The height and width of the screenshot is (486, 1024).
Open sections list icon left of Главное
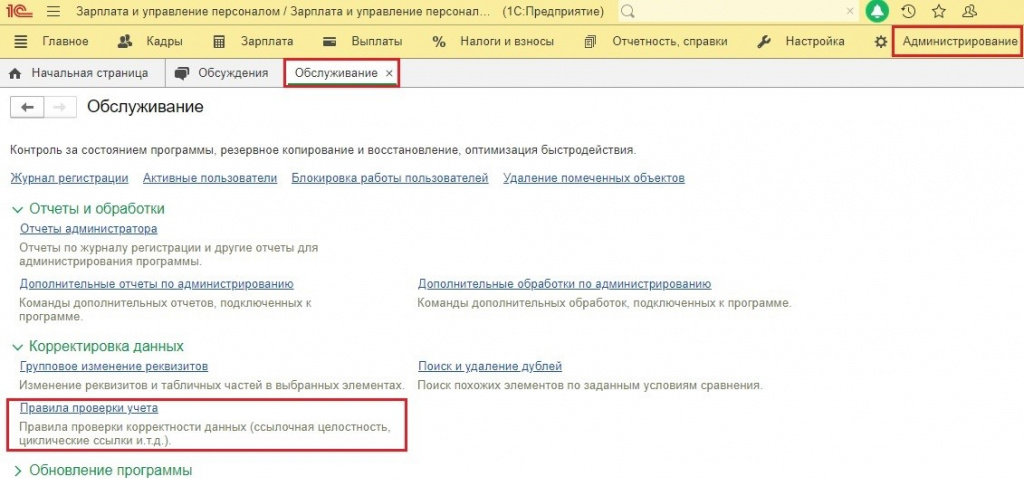point(21,42)
